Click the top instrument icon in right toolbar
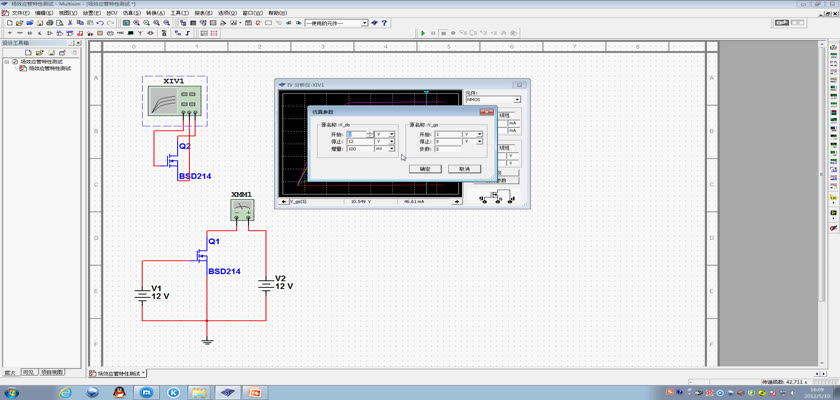This screenshot has height=400, width=840. point(834,48)
